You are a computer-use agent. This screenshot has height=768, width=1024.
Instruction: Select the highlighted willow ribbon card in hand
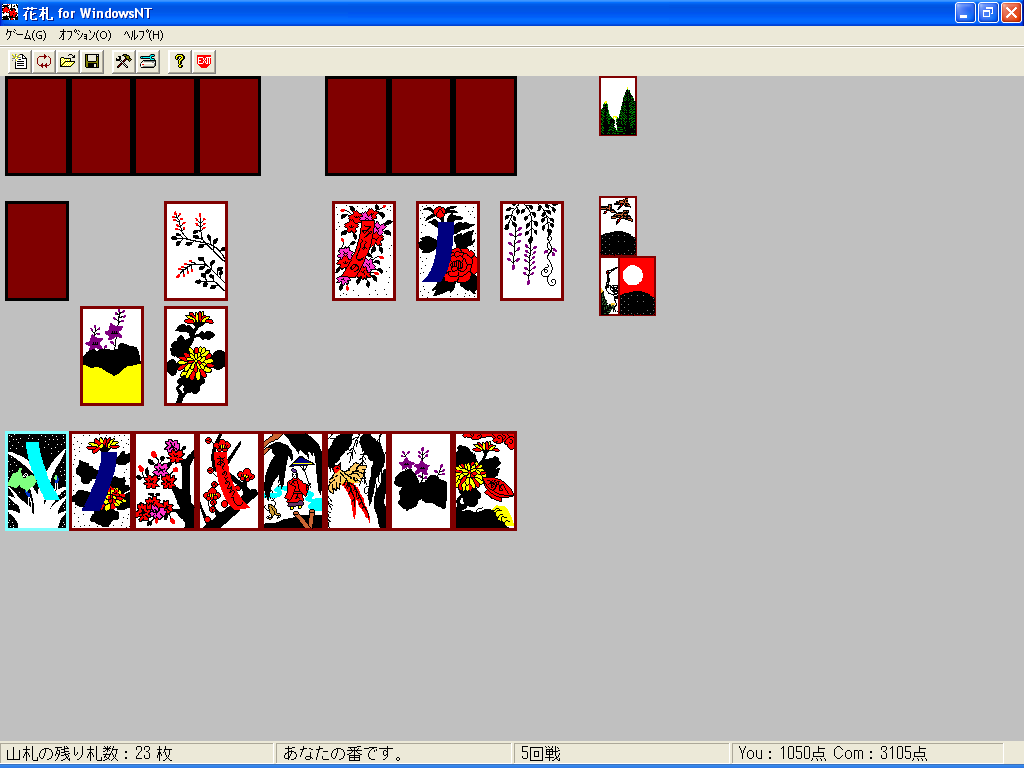coord(37,481)
